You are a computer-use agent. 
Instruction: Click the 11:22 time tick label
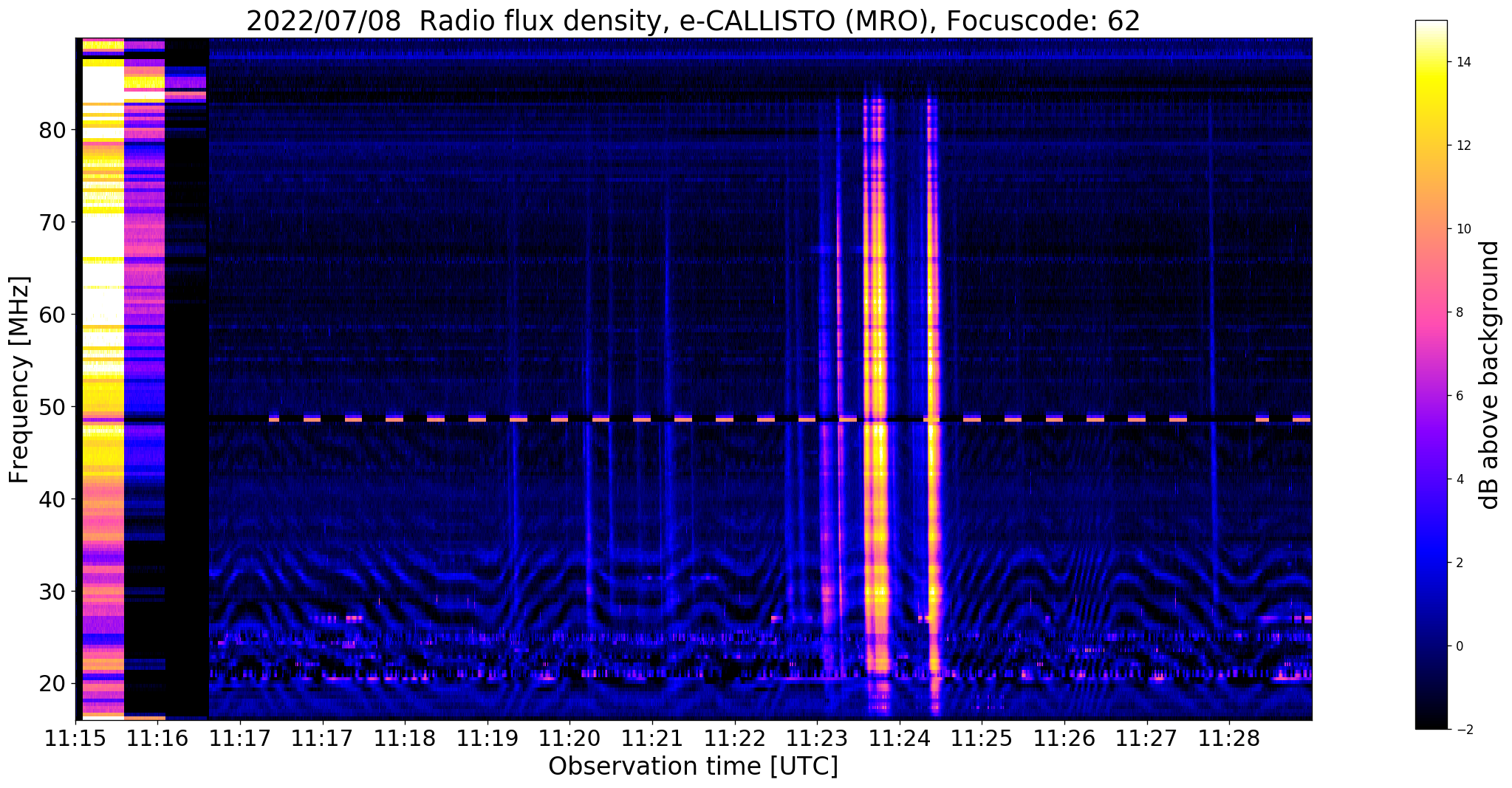(x=735, y=739)
